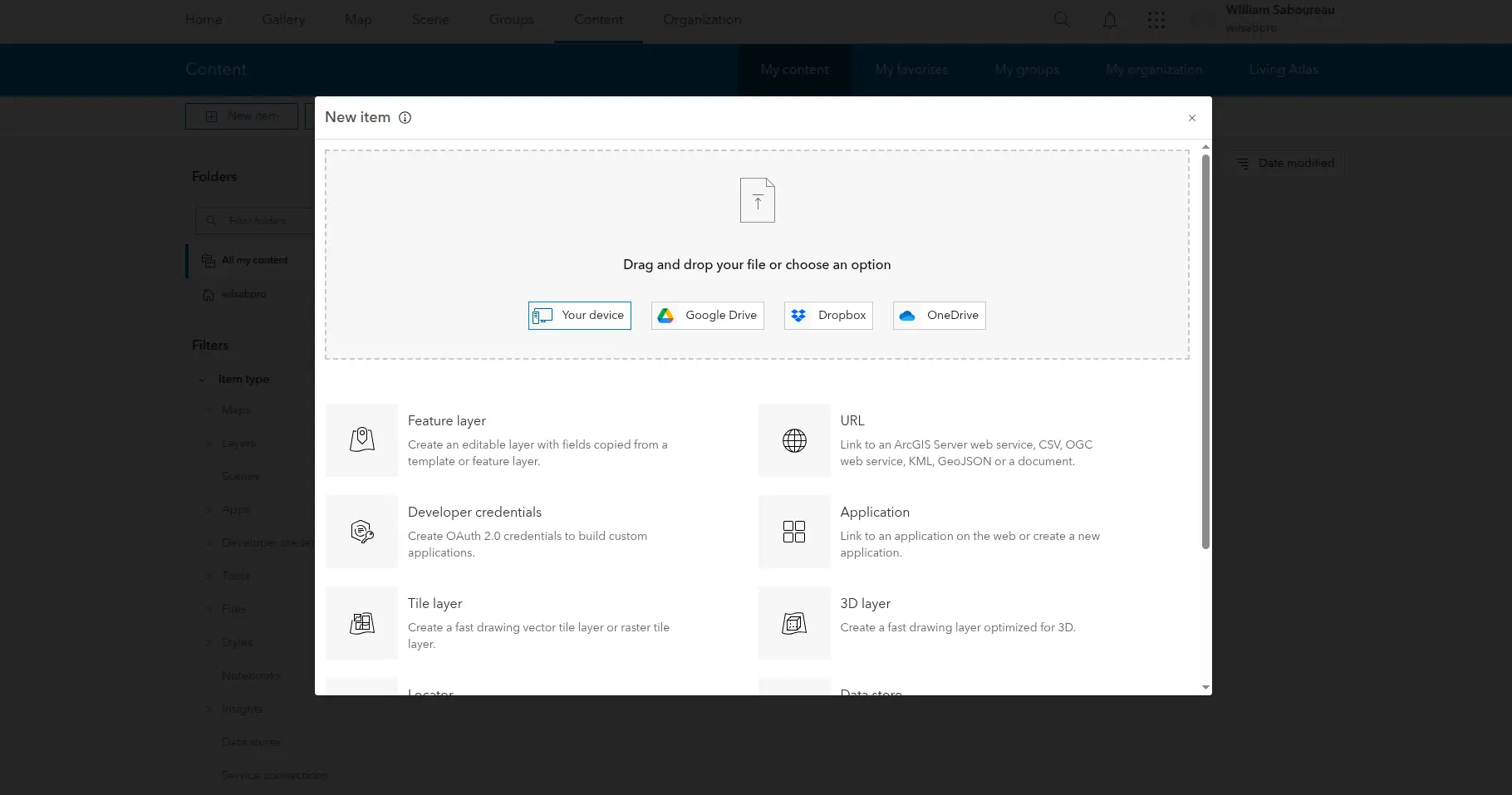The height and width of the screenshot is (795, 1512).
Task: Click the notifications bell icon
Action: (1109, 20)
